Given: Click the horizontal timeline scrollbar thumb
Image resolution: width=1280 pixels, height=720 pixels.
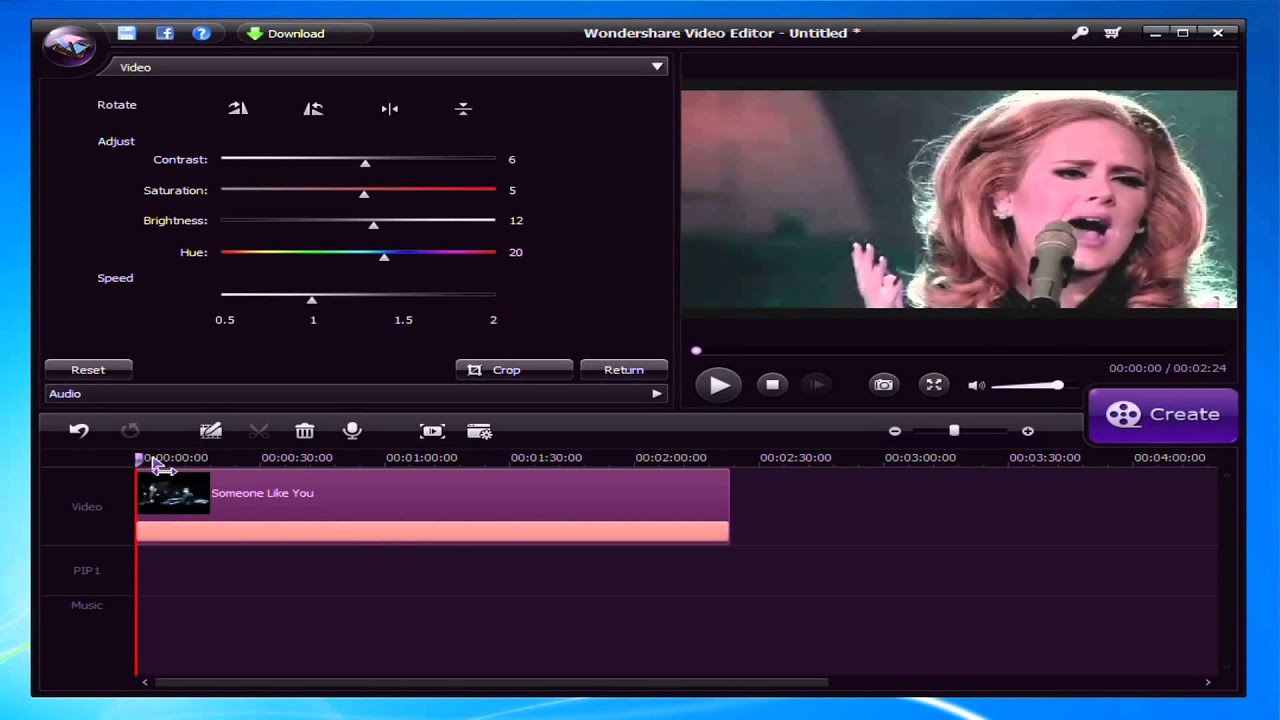Looking at the screenshot, I should click(x=492, y=683).
